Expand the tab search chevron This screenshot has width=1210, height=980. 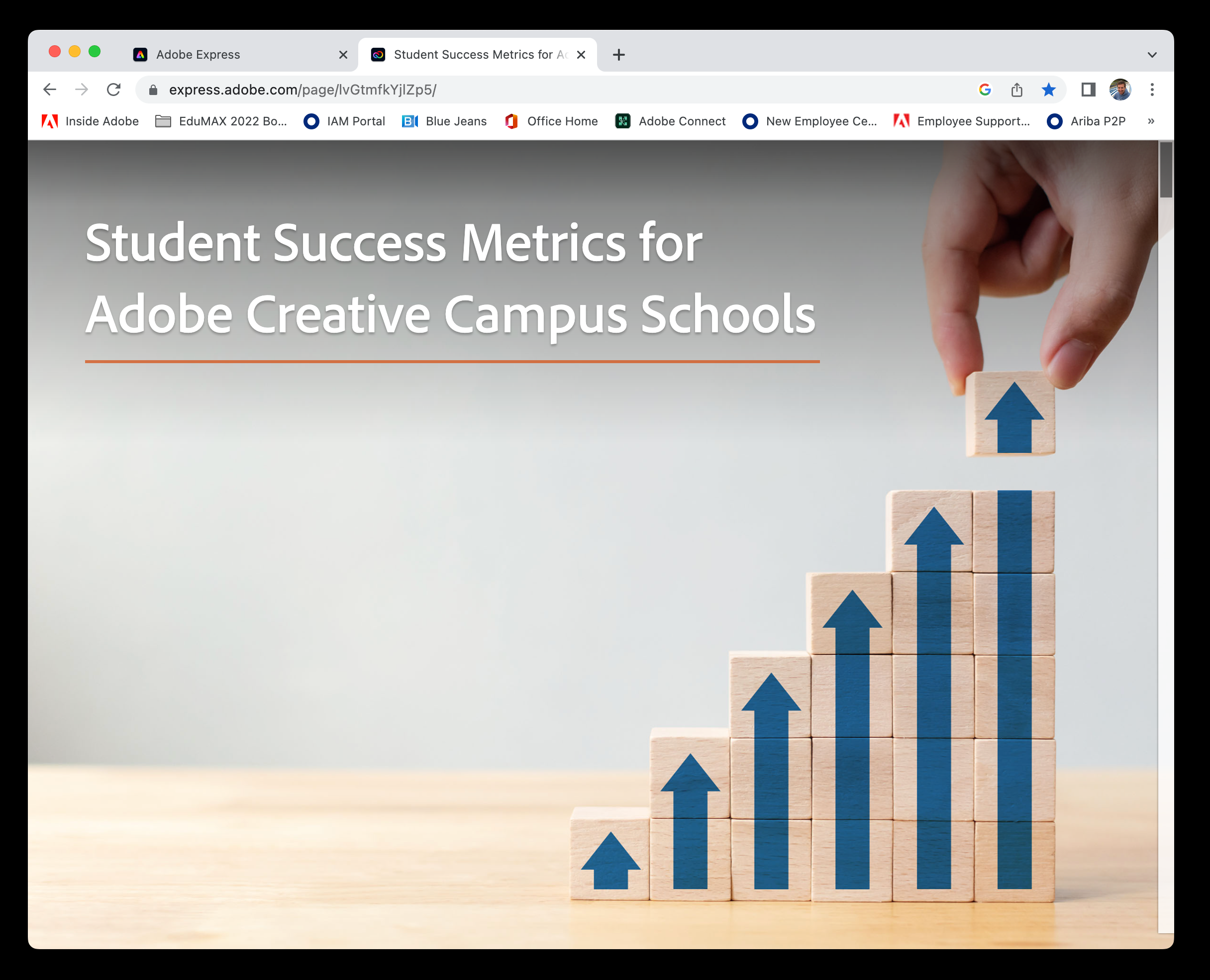tap(1152, 55)
